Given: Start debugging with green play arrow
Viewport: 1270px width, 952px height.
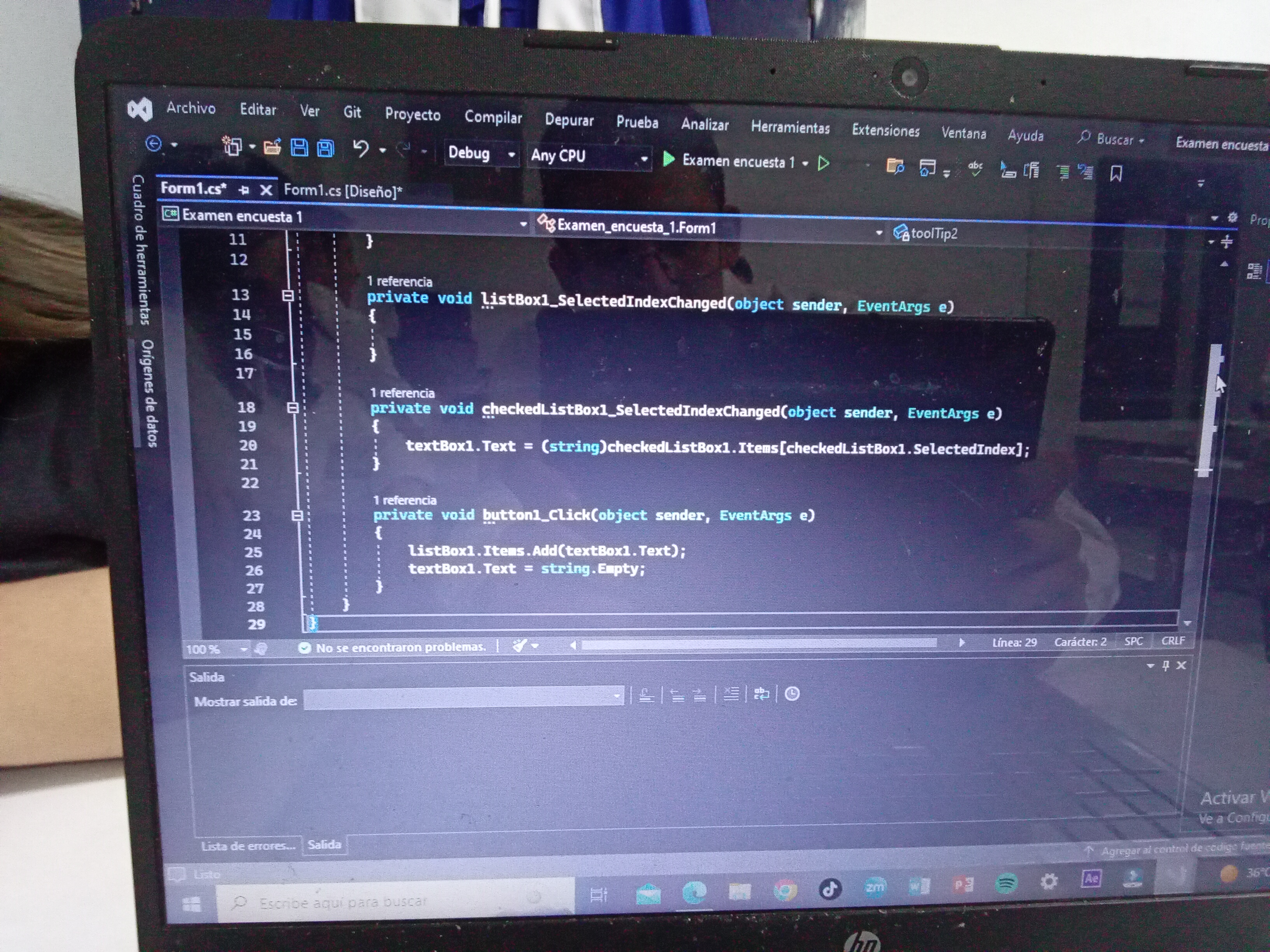Looking at the screenshot, I should pyautogui.click(x=668, y=159).
